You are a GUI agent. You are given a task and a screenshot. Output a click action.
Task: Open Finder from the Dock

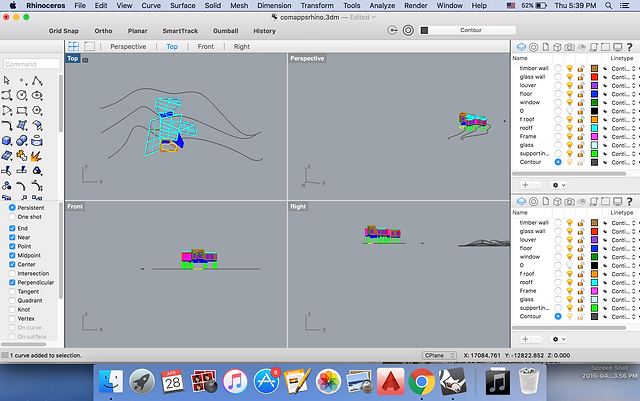click(111, 382)
